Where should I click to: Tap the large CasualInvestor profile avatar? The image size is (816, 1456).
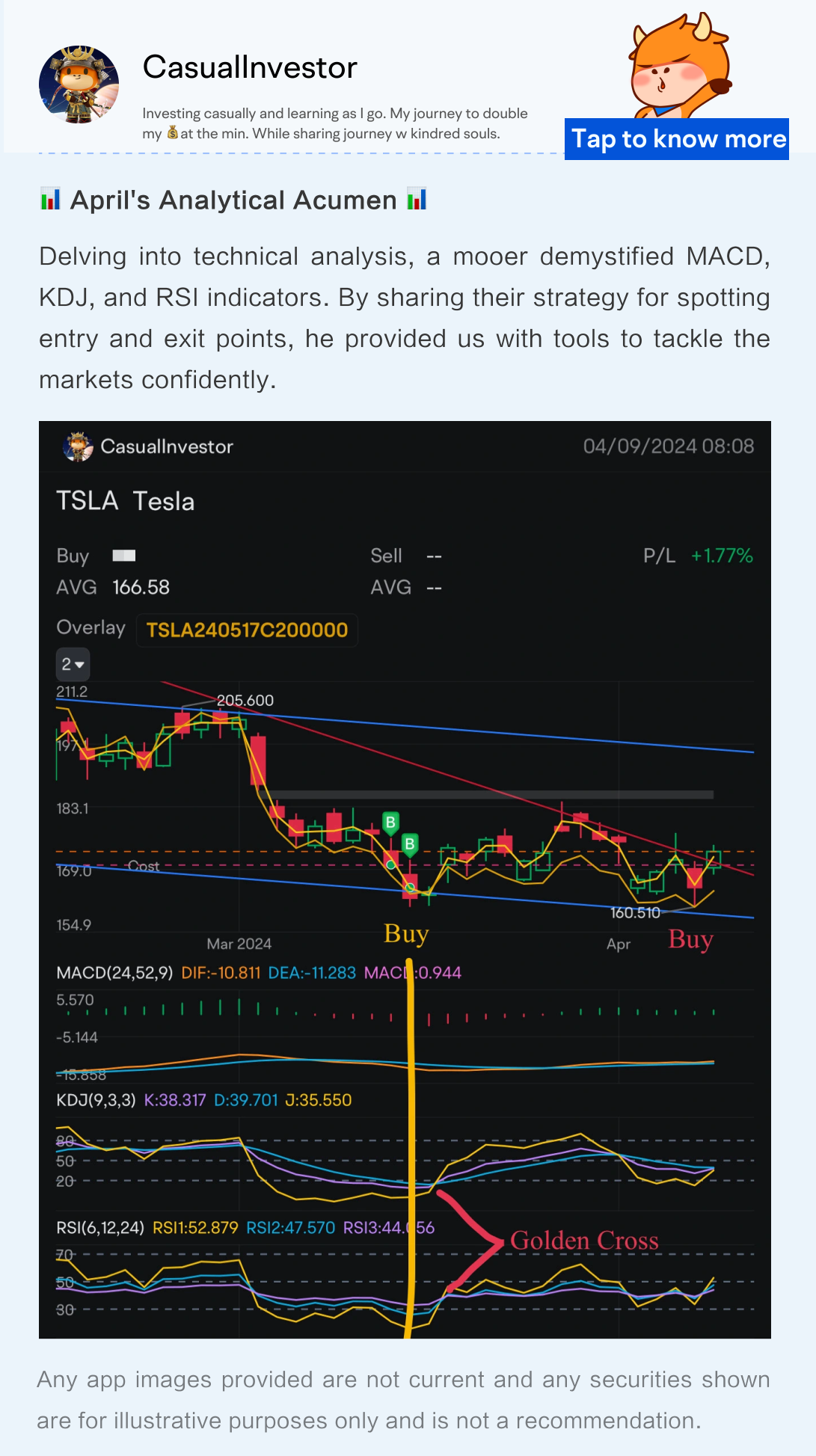[x=79, y=85]
